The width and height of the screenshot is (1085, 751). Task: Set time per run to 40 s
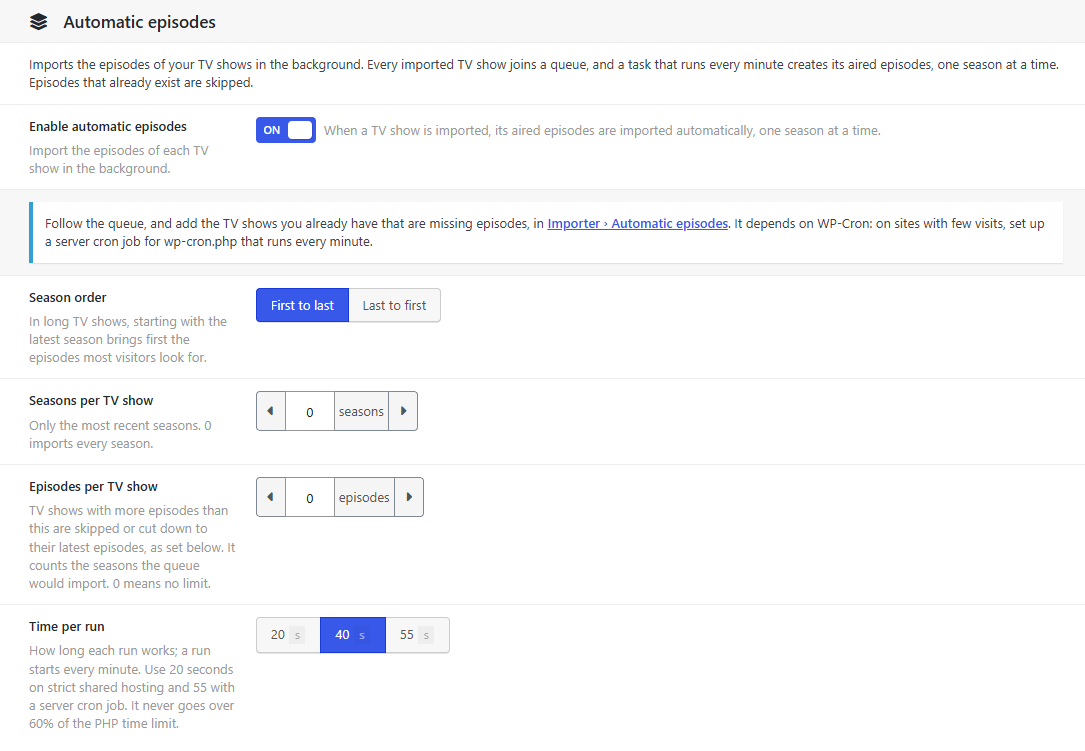pyautogui.click(x=353, y=635)
